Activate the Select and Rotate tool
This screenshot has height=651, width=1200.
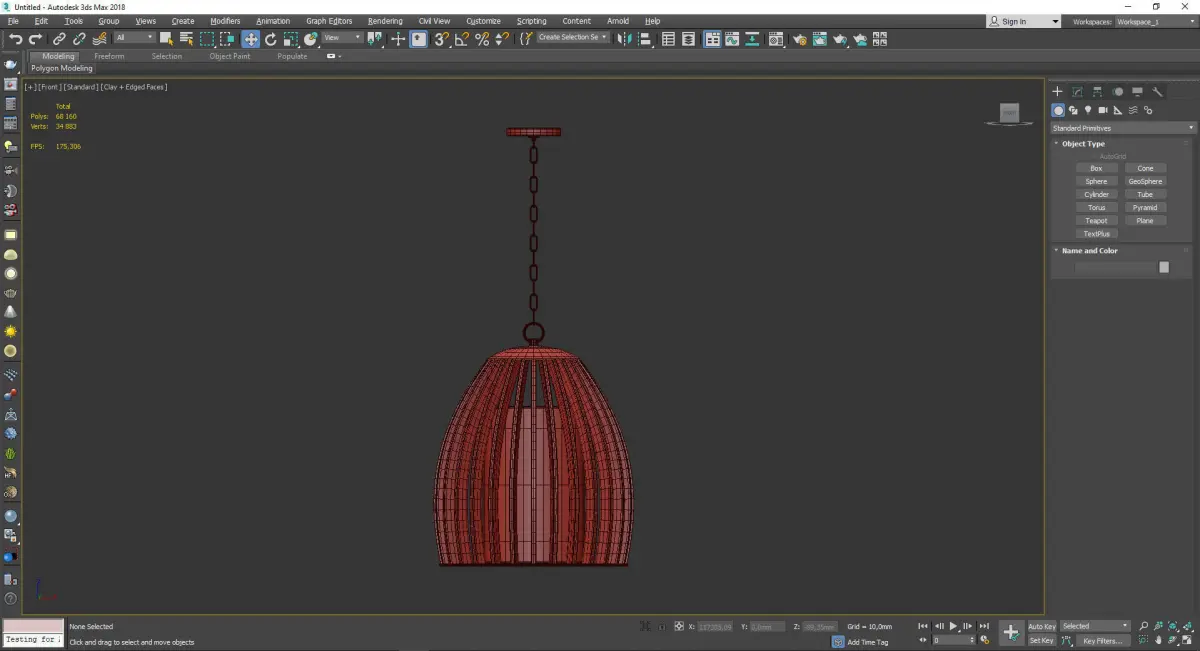(x=270, y=39)
